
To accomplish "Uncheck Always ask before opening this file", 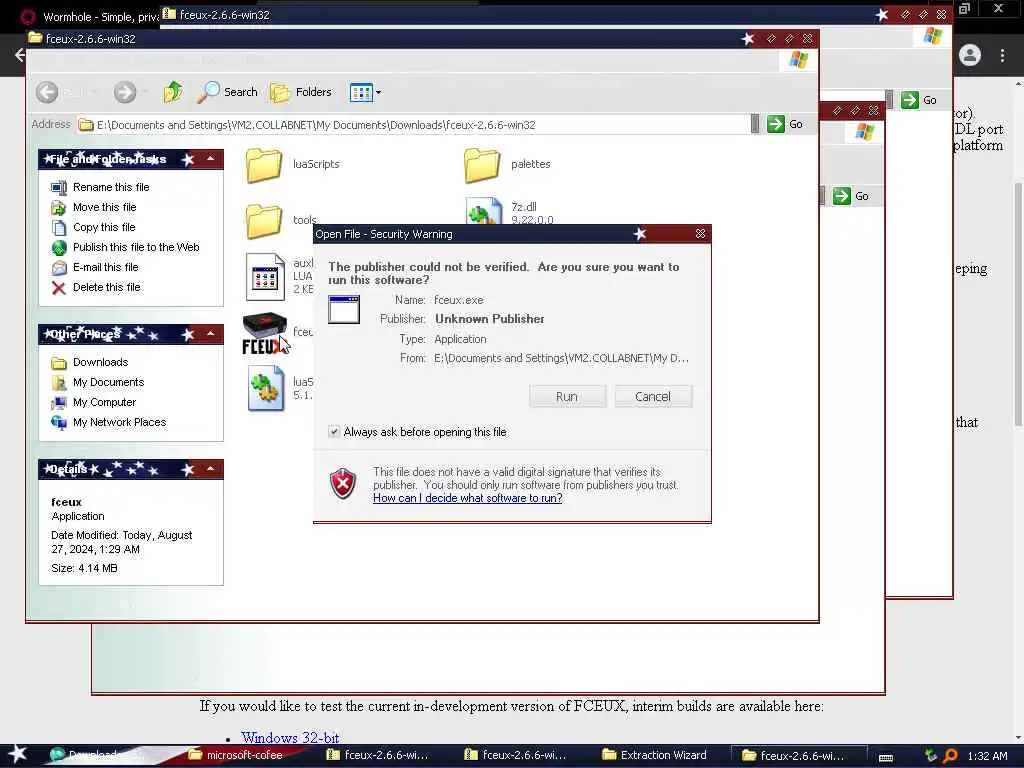I will 334,432.
